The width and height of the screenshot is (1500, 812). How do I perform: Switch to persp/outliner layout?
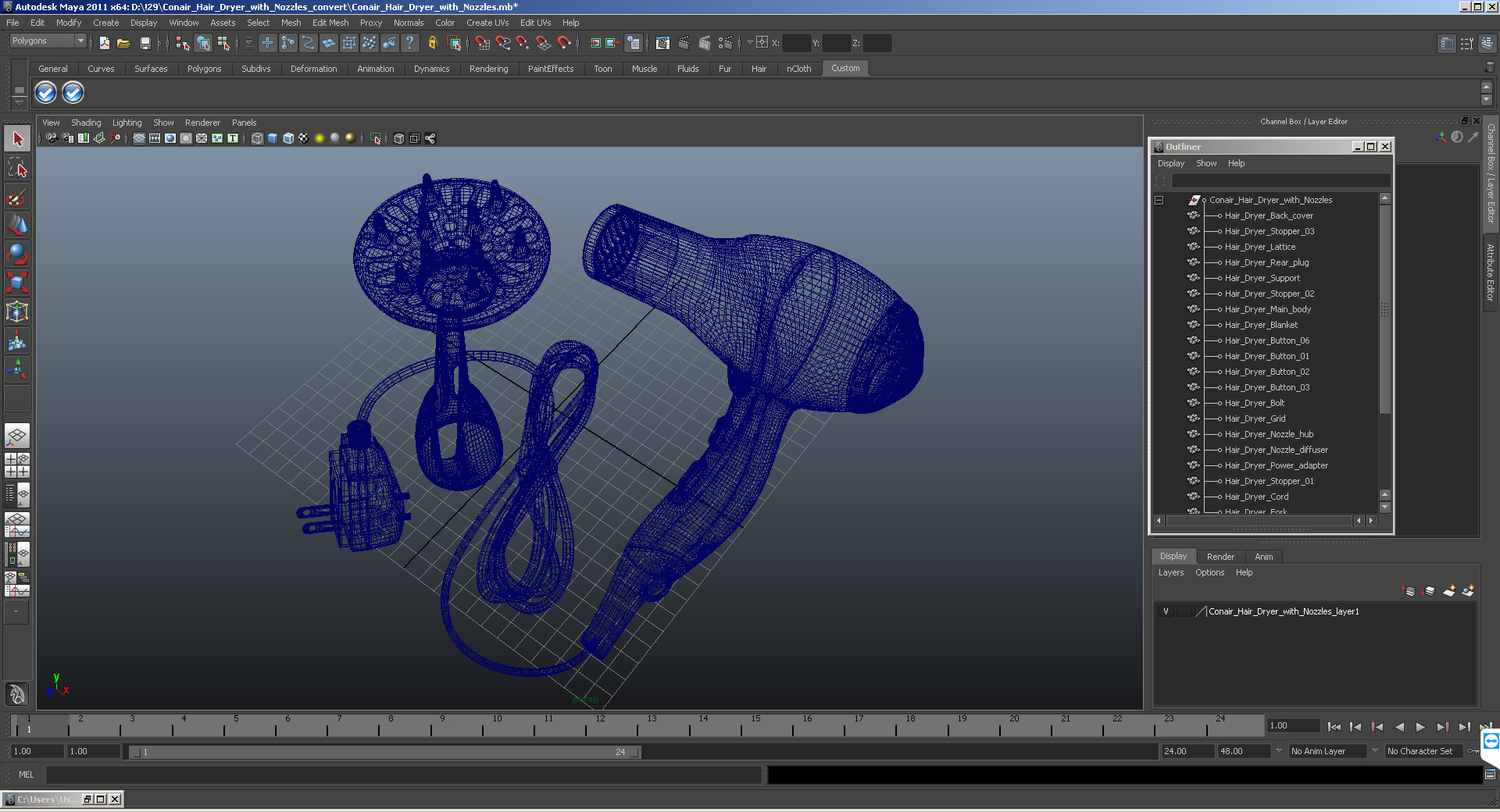pos(17,495)
